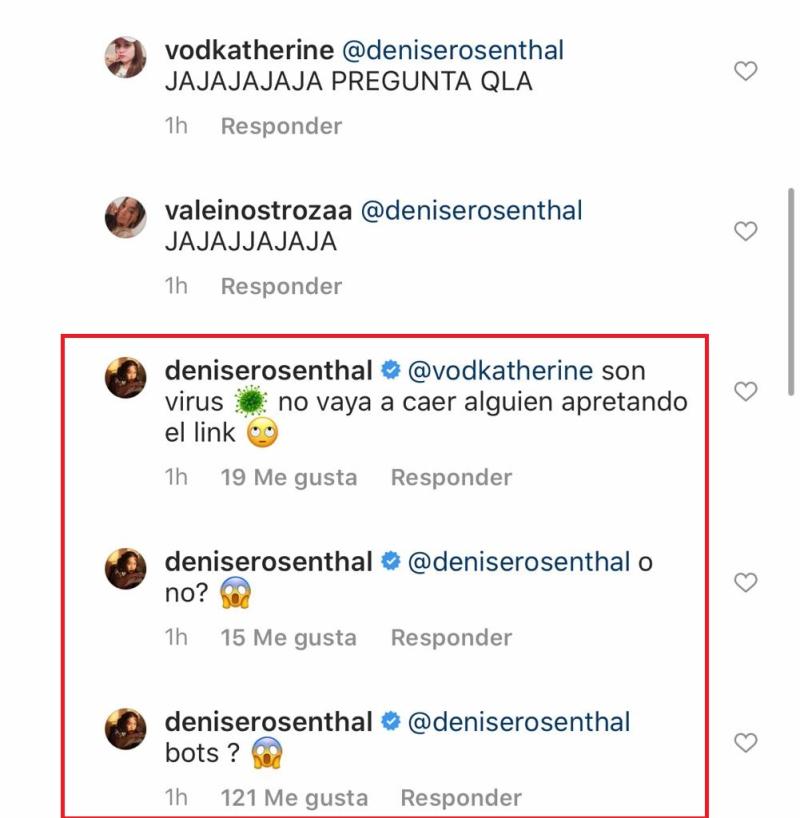The height and width of the screenshot is (818, 800).
Task: Open vodkatherine's profile picture
Action: point(126,57)
